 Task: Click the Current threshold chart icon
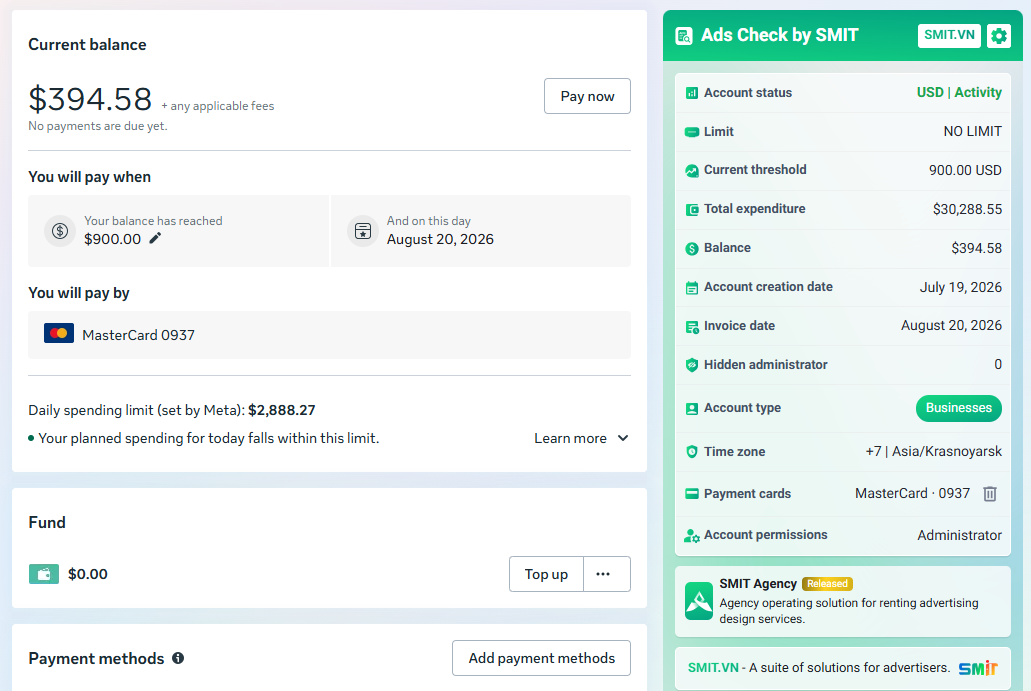point(692,170)
